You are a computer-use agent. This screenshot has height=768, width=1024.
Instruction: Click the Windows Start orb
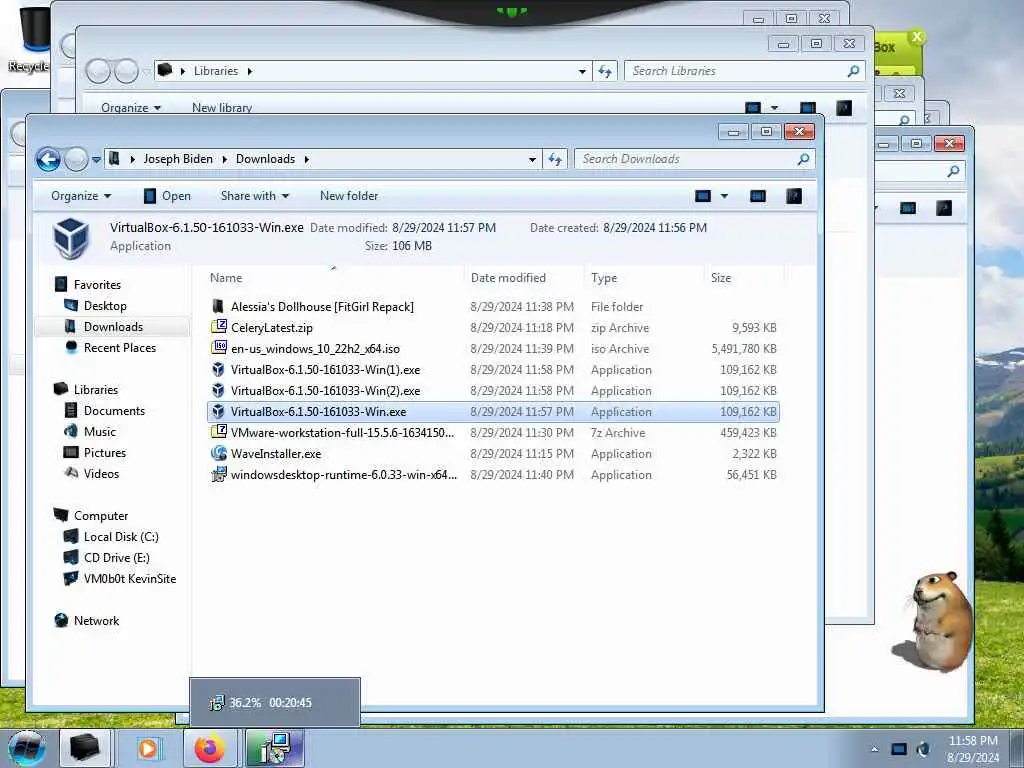click(x=27, y=749)
